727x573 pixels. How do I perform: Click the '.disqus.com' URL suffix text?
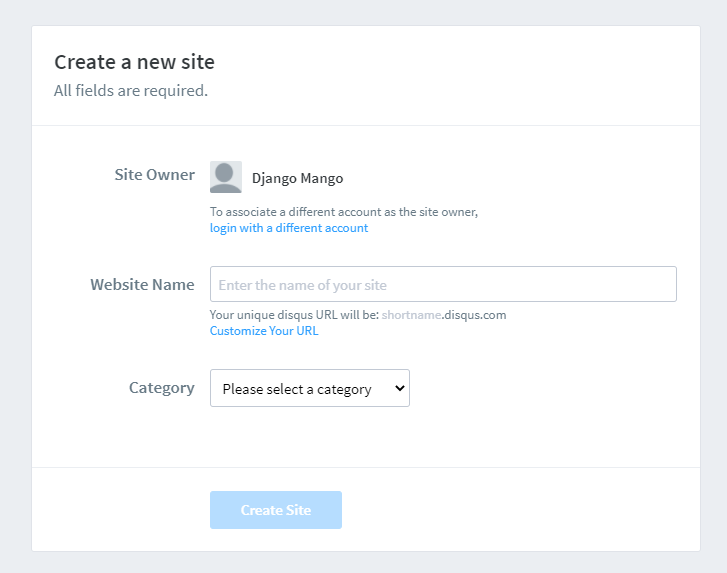474,315
